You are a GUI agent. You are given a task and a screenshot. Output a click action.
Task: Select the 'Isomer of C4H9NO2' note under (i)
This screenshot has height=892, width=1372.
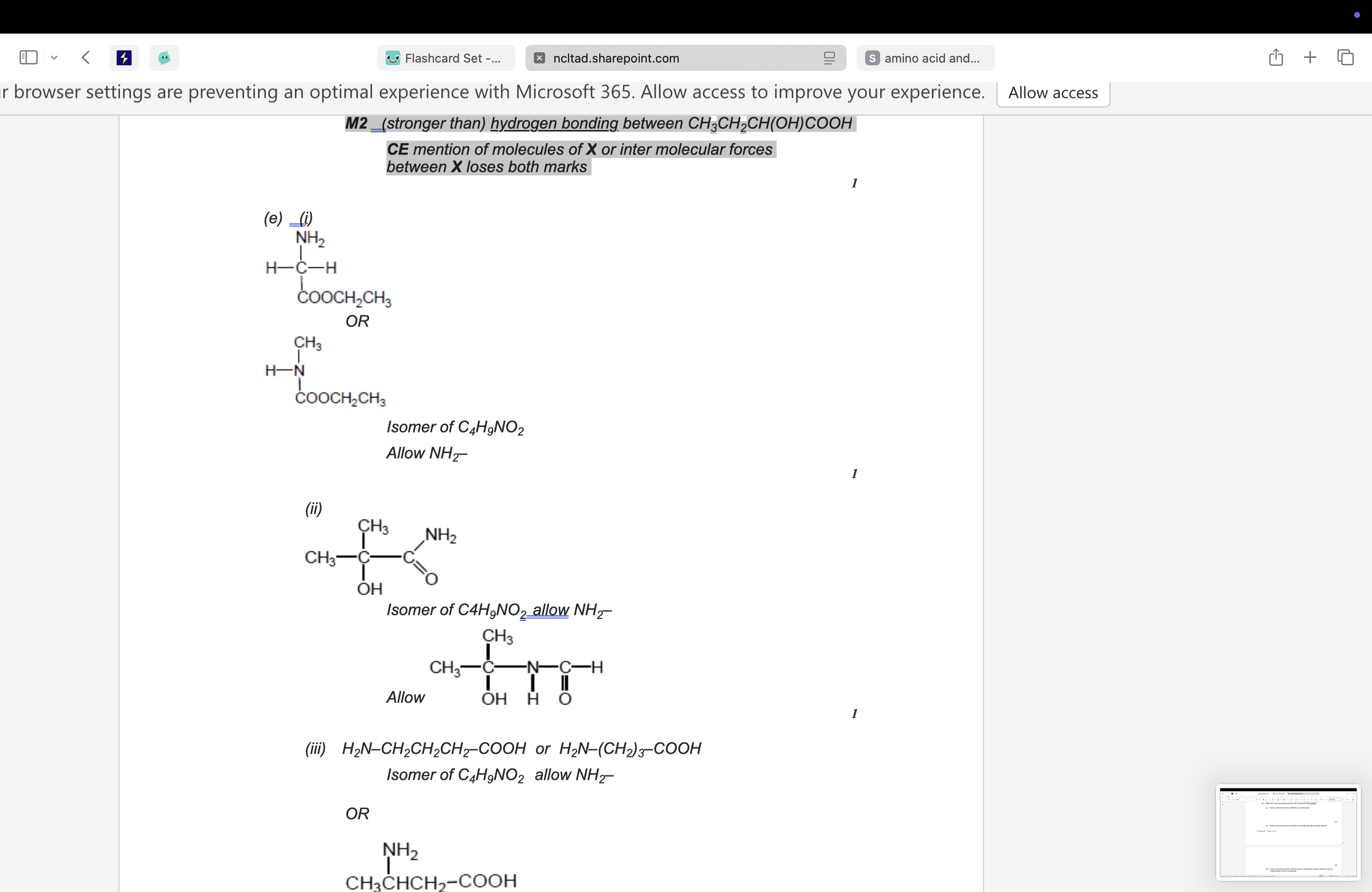tap(455, 427)
